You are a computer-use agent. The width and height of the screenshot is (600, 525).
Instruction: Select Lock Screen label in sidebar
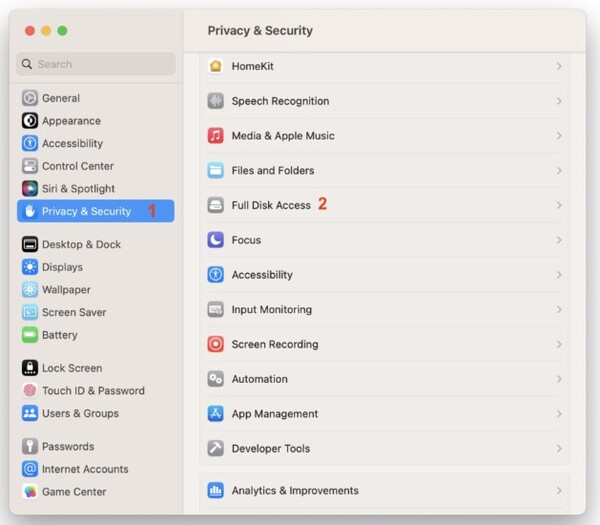click(72, 368)
